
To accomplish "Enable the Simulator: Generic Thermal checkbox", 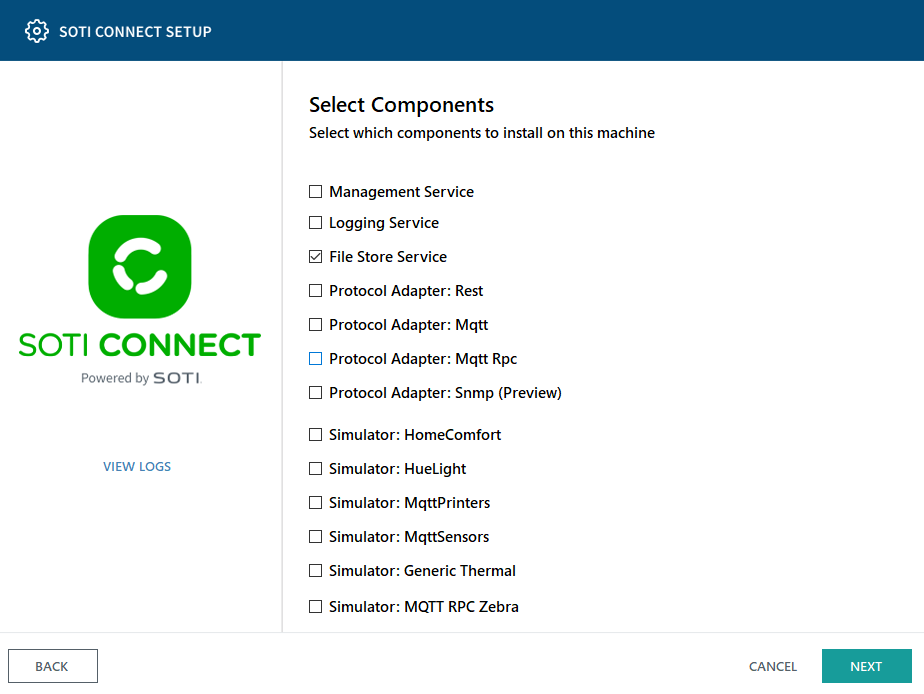I will tap(316, 571).
